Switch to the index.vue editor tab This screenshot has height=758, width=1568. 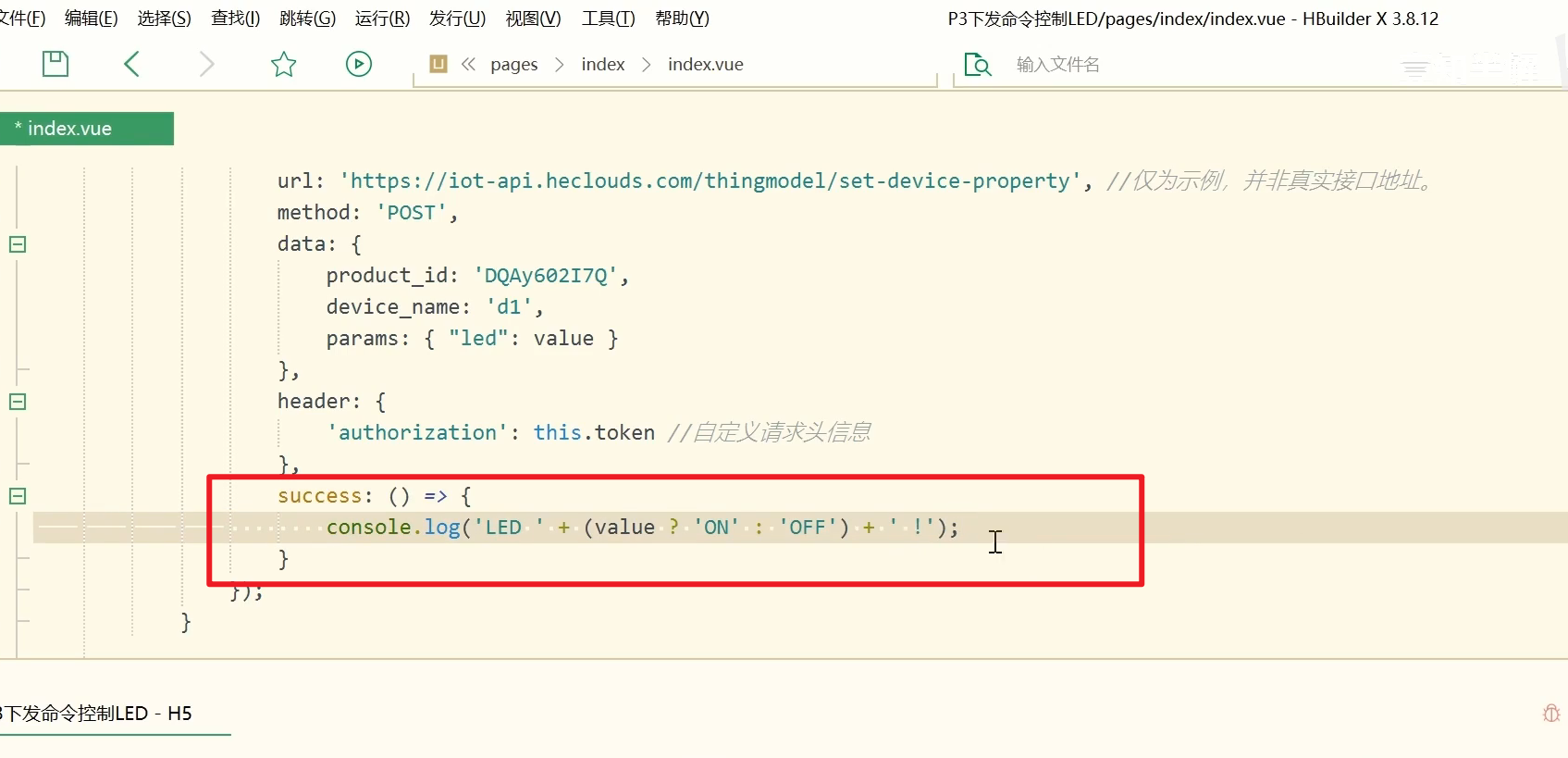click(87, 129)
